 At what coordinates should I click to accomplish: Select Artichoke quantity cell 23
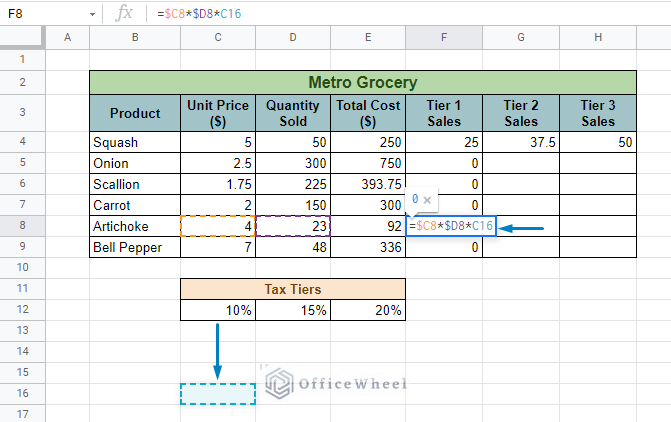pos(293,226)
